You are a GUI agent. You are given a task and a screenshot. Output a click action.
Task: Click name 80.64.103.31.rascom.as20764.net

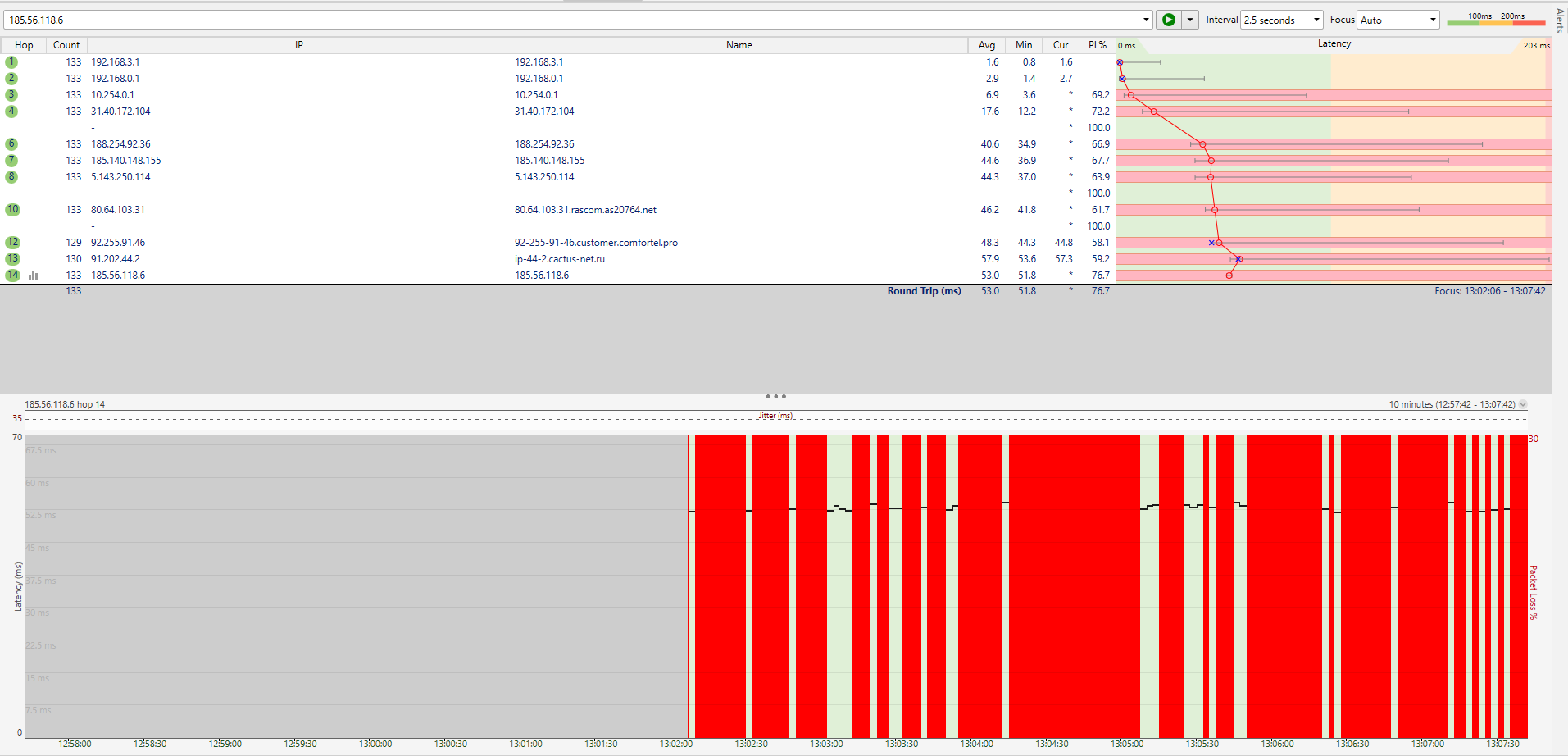[585, 210]
